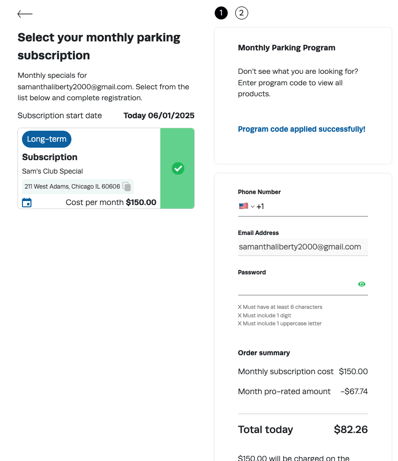Select the Long-term badge
The height and width of the screenshot is (461, 398).
pyautogui.click(x=47, y=139)
